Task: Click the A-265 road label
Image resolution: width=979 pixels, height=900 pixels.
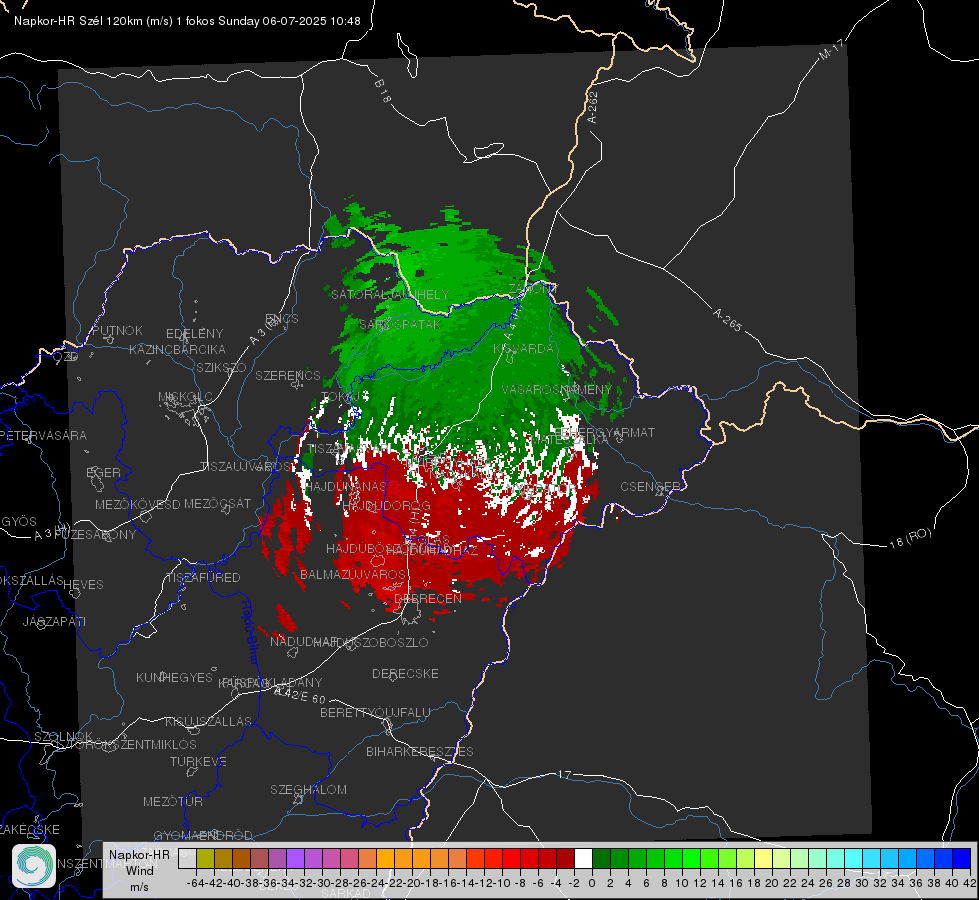Action: tap(727, 319)
